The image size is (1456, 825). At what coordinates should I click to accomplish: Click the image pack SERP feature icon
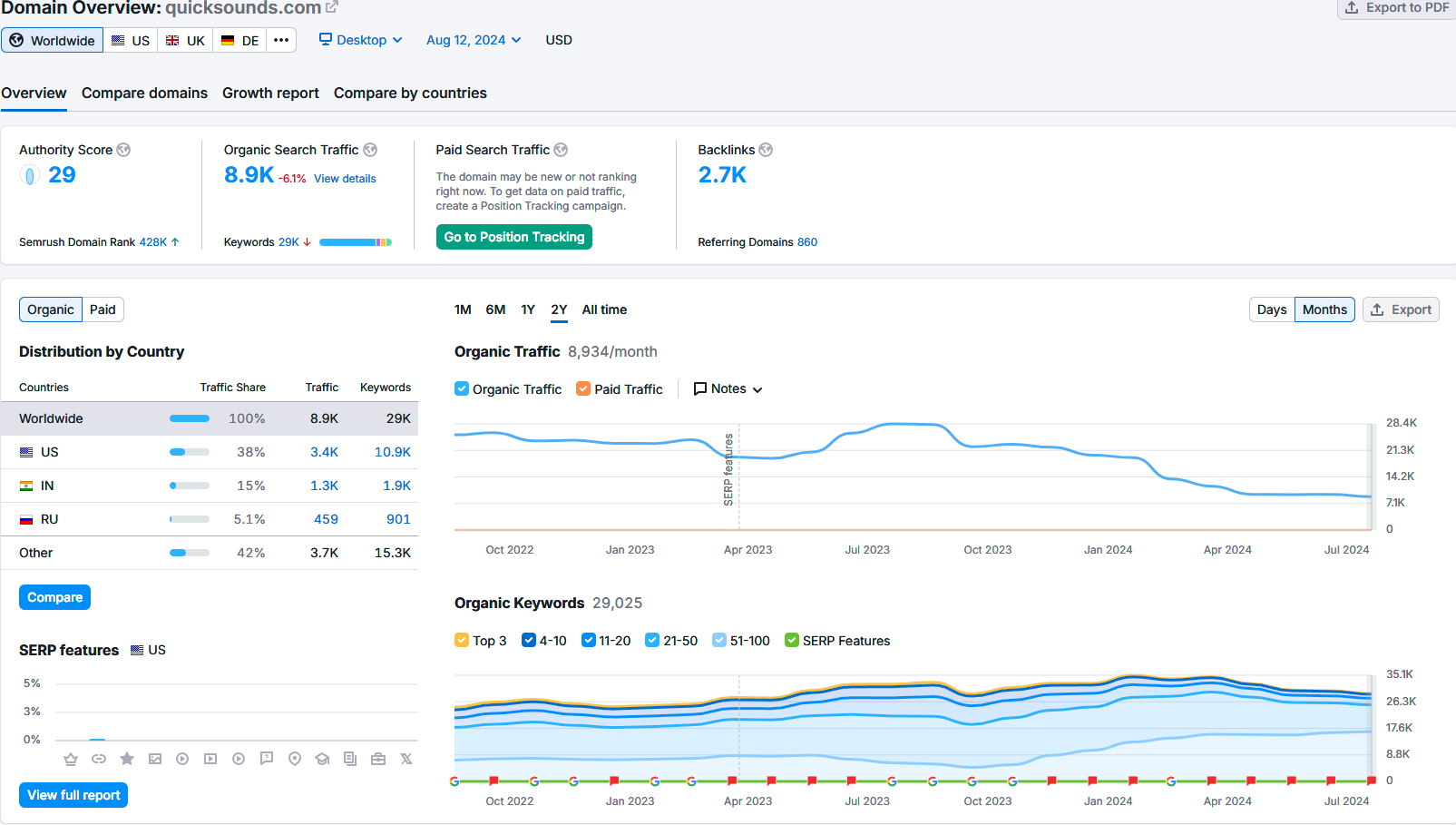[155, 759]
